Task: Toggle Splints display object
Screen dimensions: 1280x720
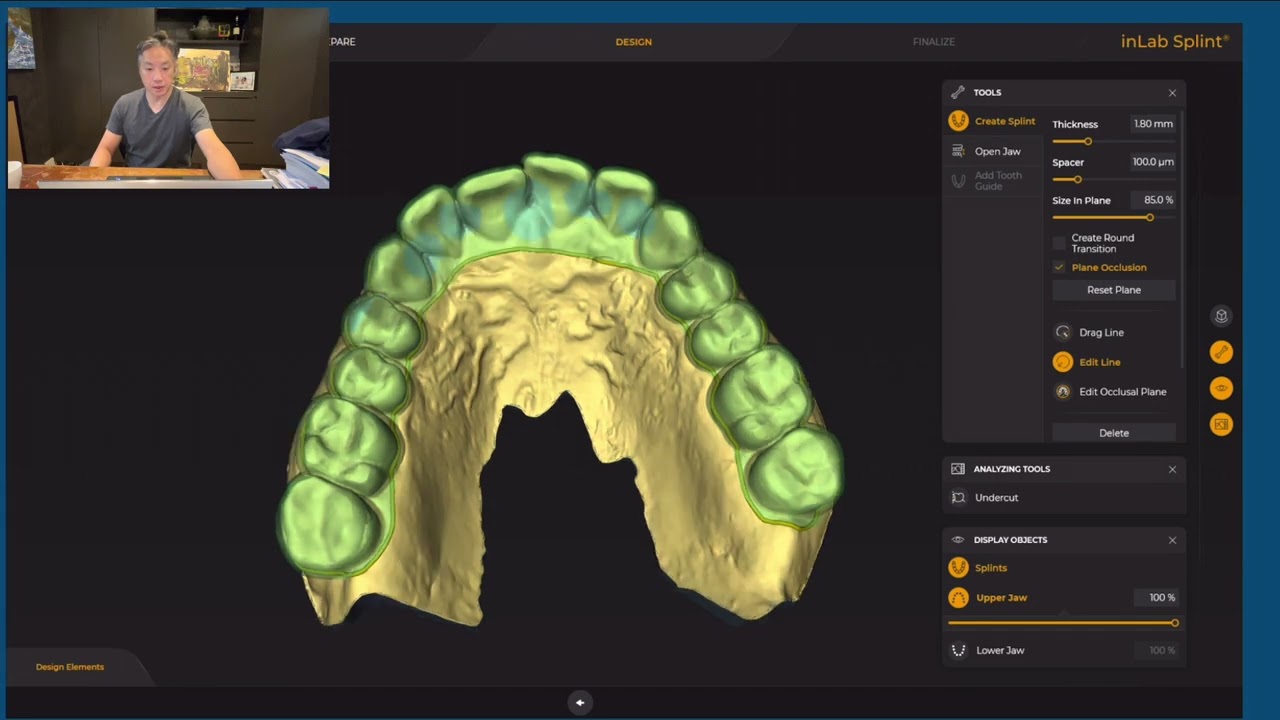Action: coord(978,568)
